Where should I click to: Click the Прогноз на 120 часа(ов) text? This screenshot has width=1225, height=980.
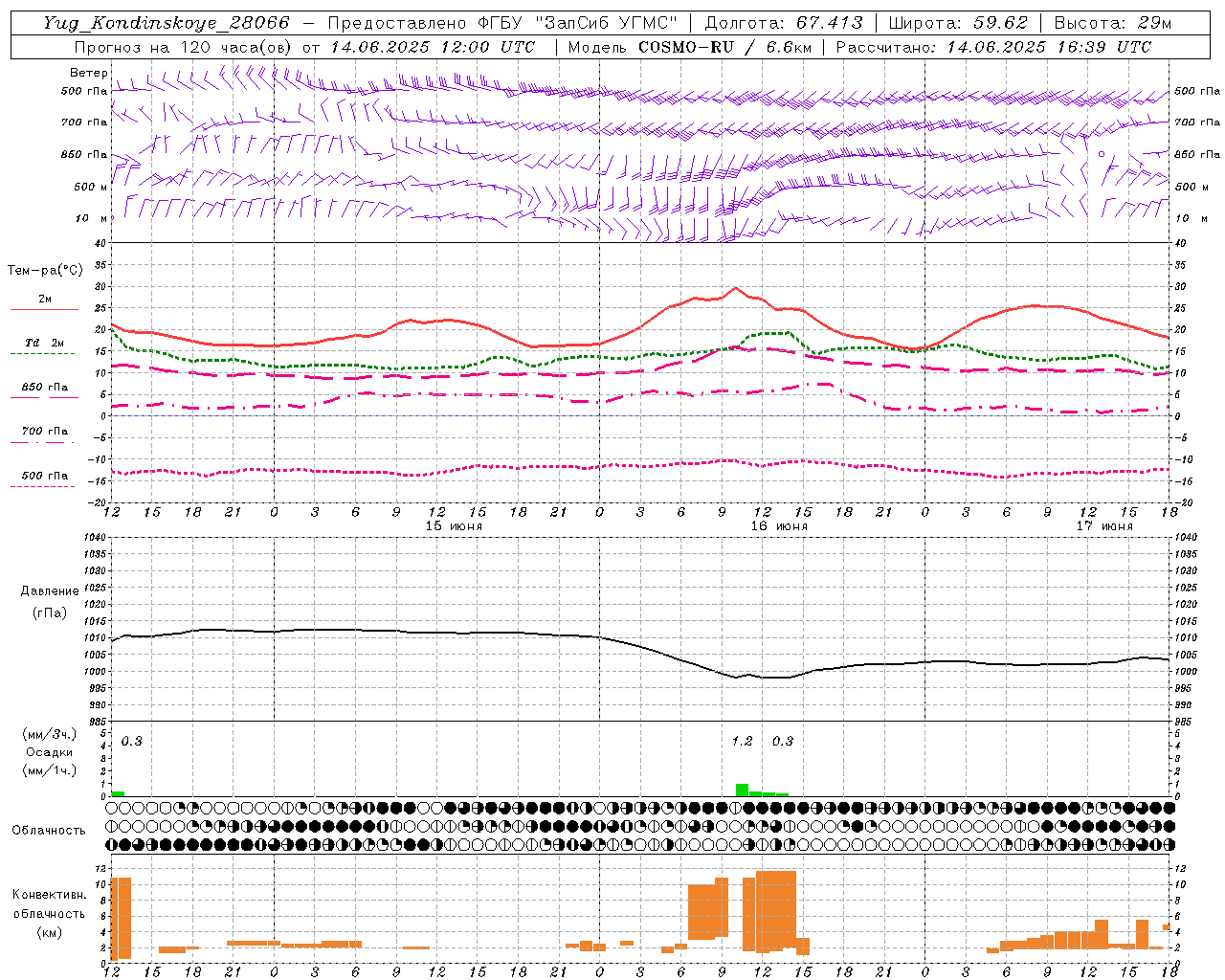pos(184,47)
